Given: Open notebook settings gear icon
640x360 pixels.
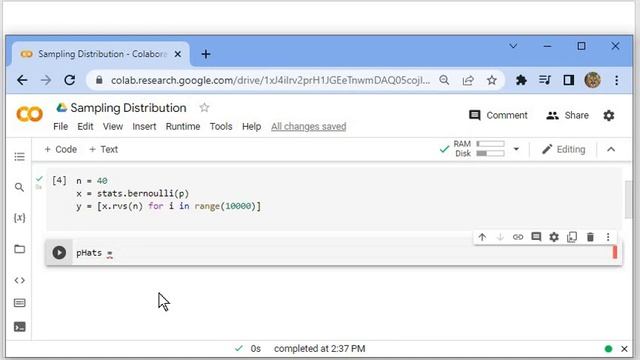Looking at the screenshot, I should (609, 116).
